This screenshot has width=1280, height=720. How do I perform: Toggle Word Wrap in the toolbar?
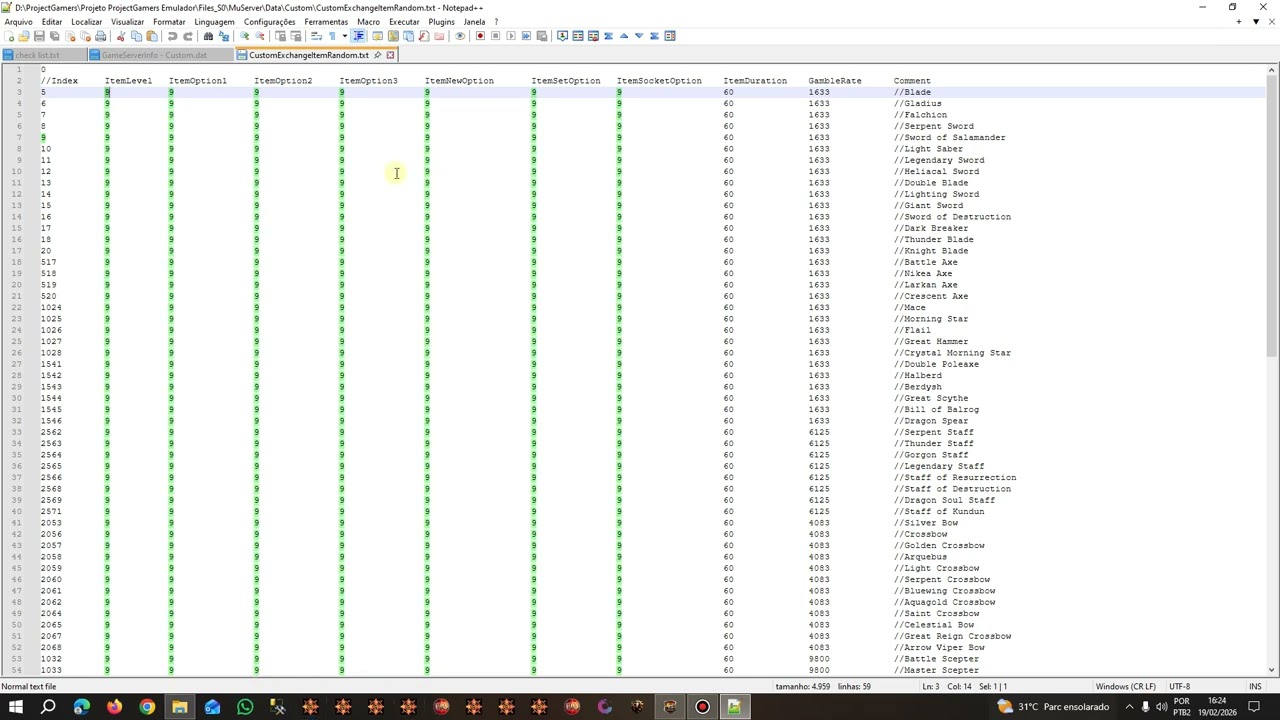point(317,36)
